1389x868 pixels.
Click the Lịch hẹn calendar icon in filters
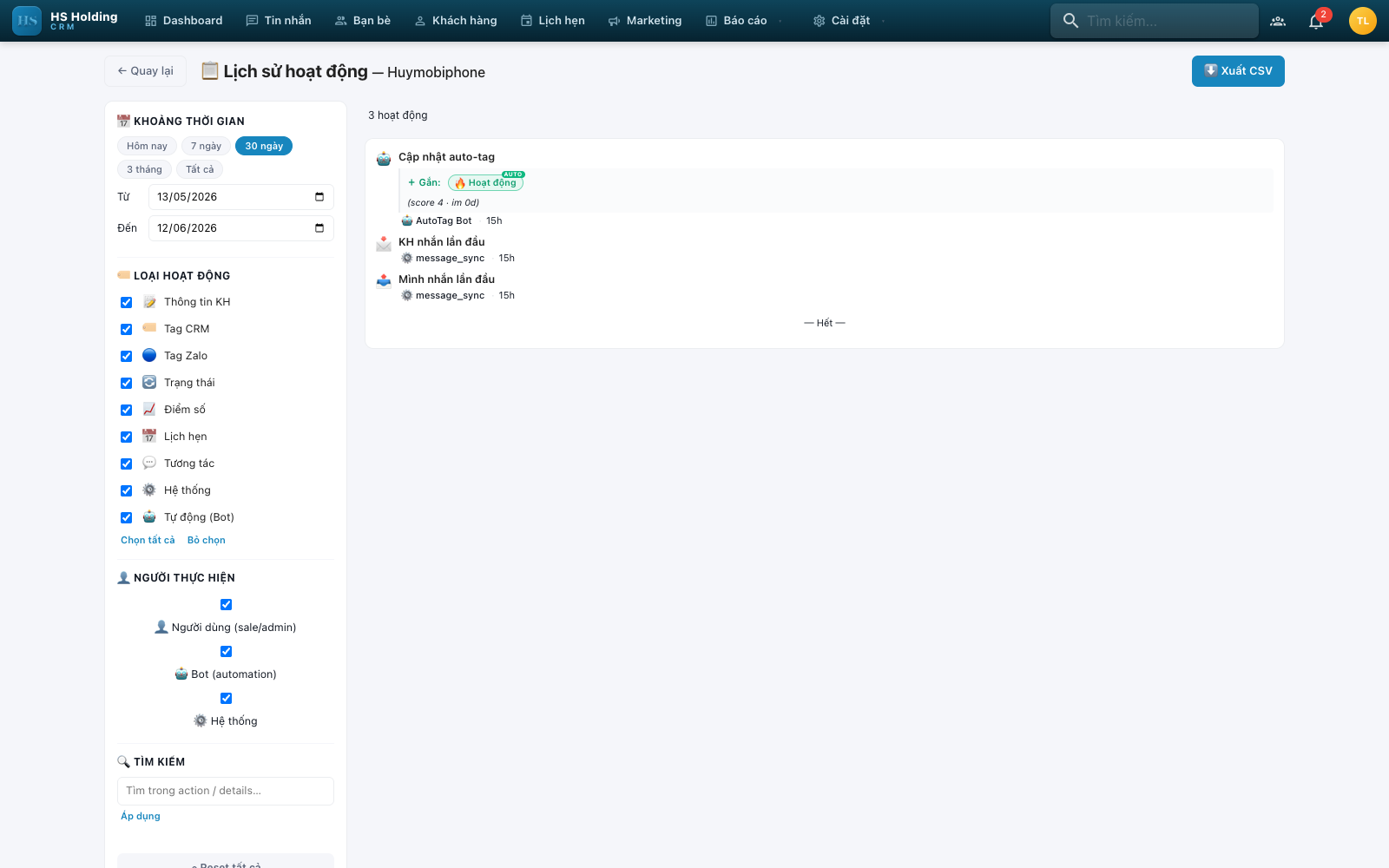pyautogui.click(x=149, y=436)
